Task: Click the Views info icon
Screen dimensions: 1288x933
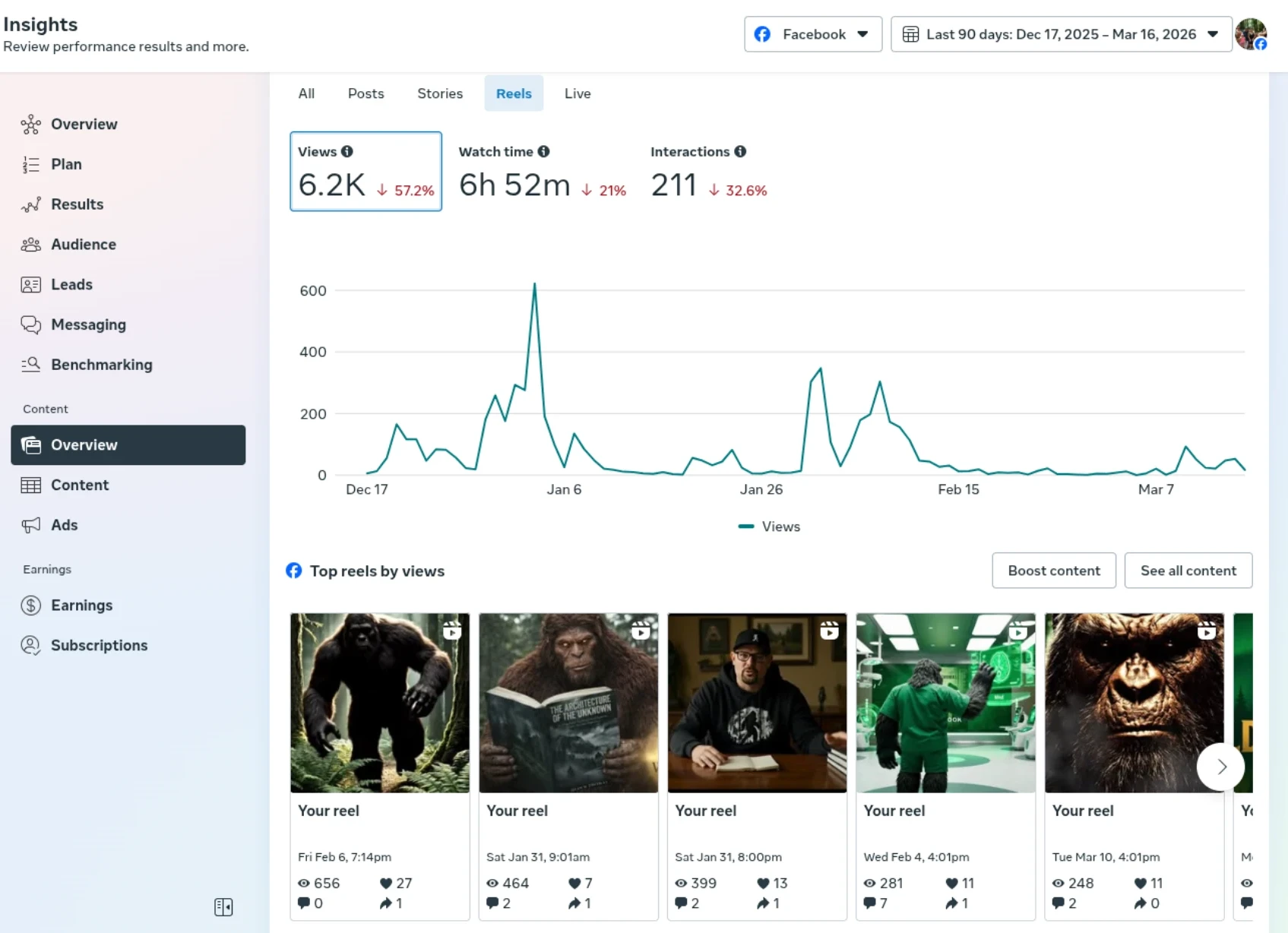Action: (x=347, y=151)
